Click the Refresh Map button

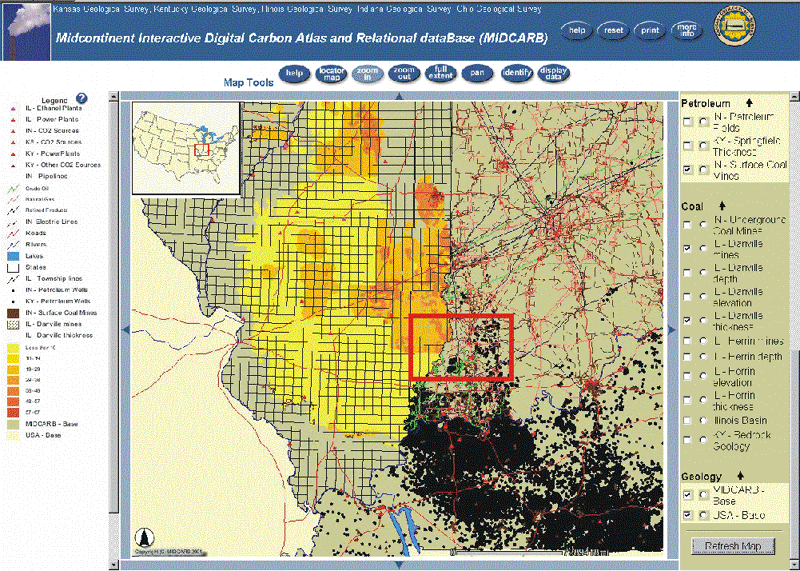[x=733, y=546]
